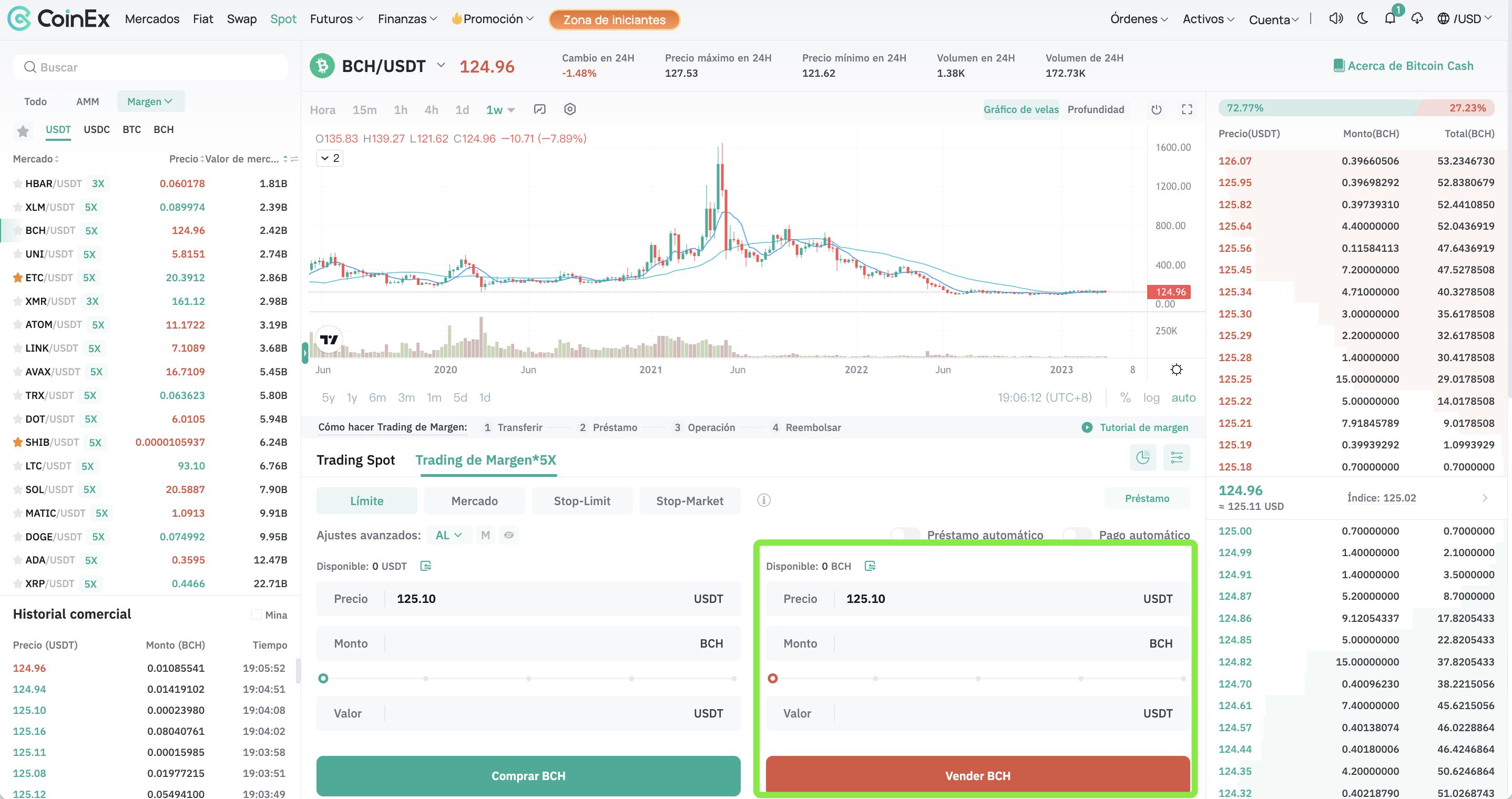This screenshot has width=1512, height=799.
Task: Expand the left panel side handle
Action: click(x=304, y=353)
